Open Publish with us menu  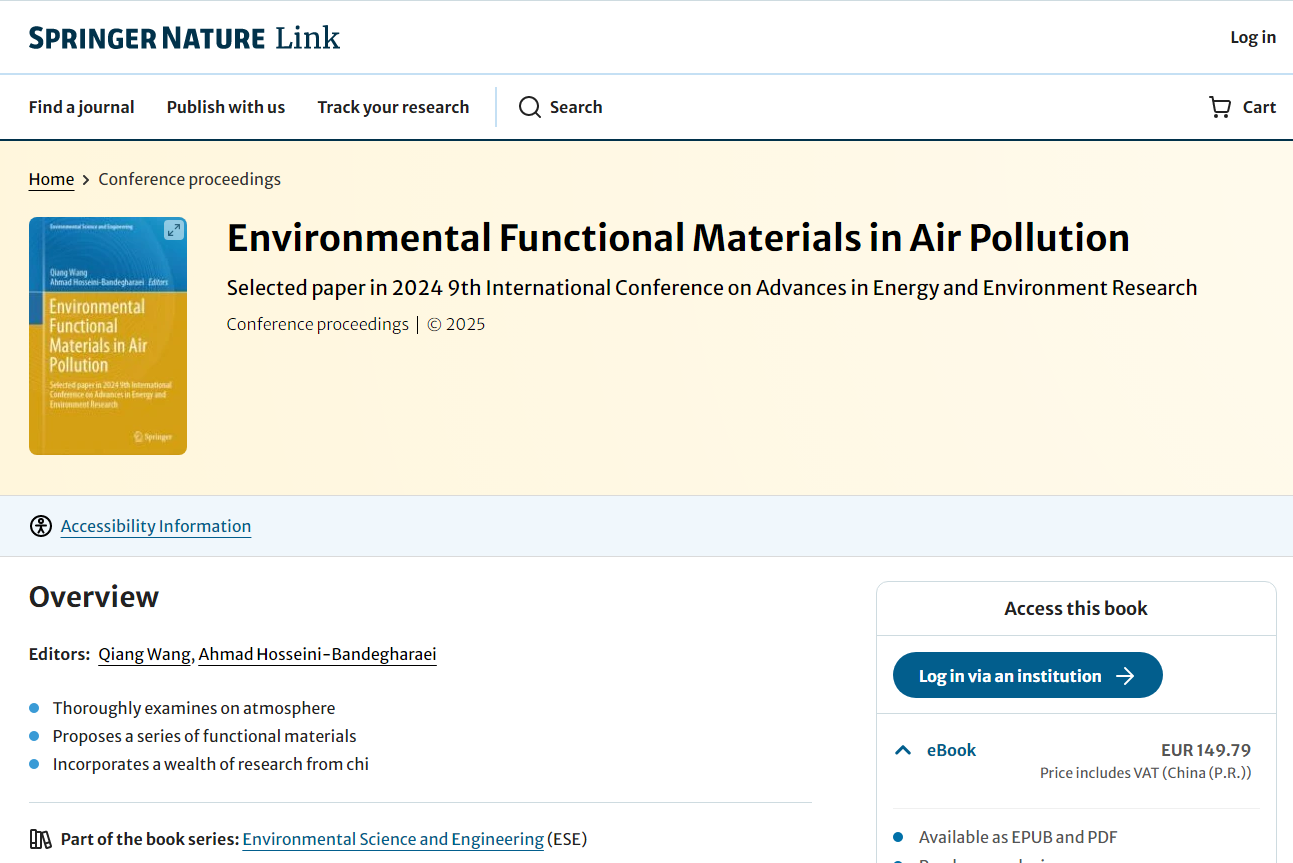[226, 107]
